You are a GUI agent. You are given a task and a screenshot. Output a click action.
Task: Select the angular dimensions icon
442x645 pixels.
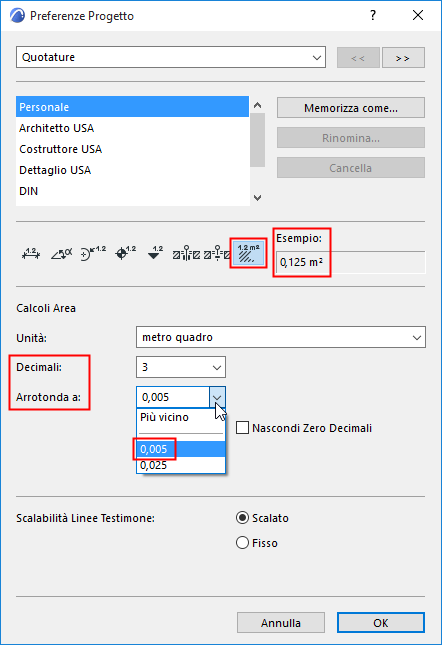[62, 253]
